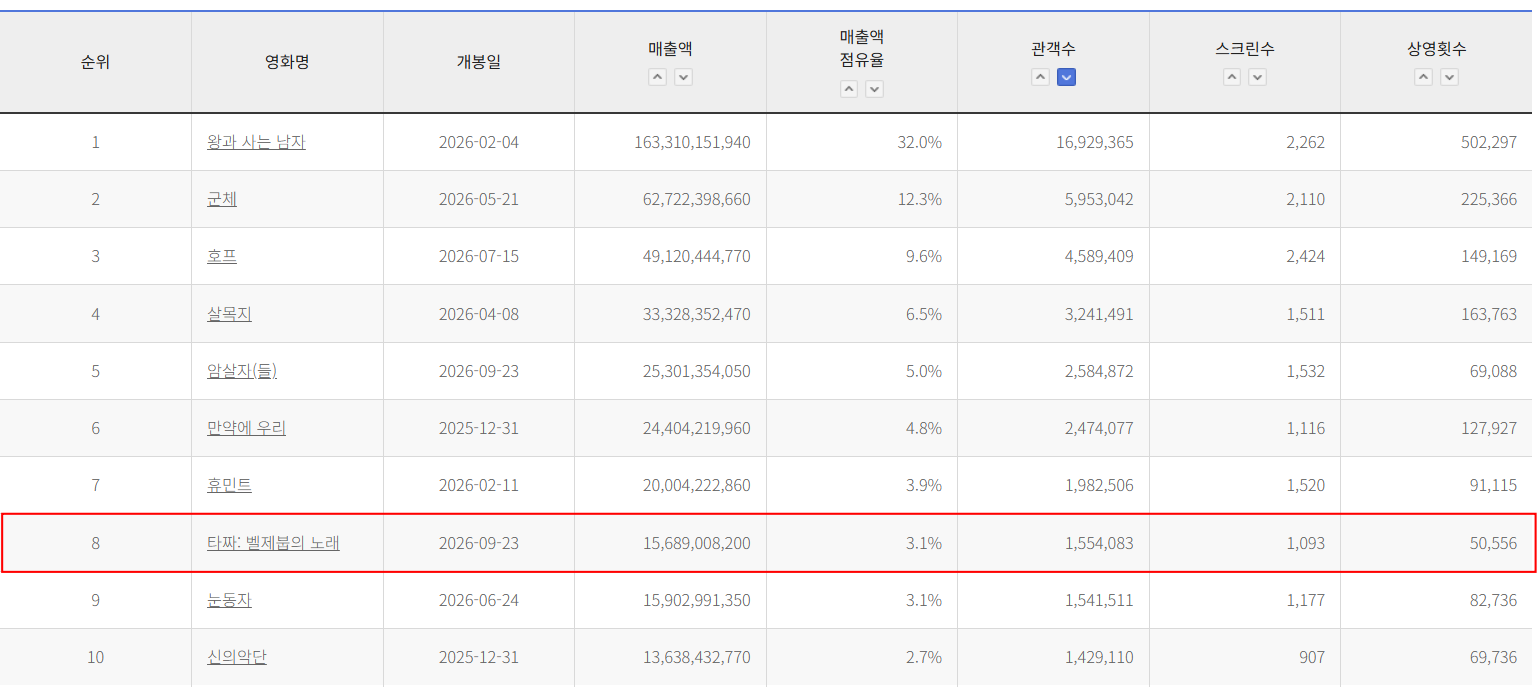The width and height of the screenshot is (1537, 687).
Task: Click active 관객수 descending sort arrow
Action: [1067, 77]
